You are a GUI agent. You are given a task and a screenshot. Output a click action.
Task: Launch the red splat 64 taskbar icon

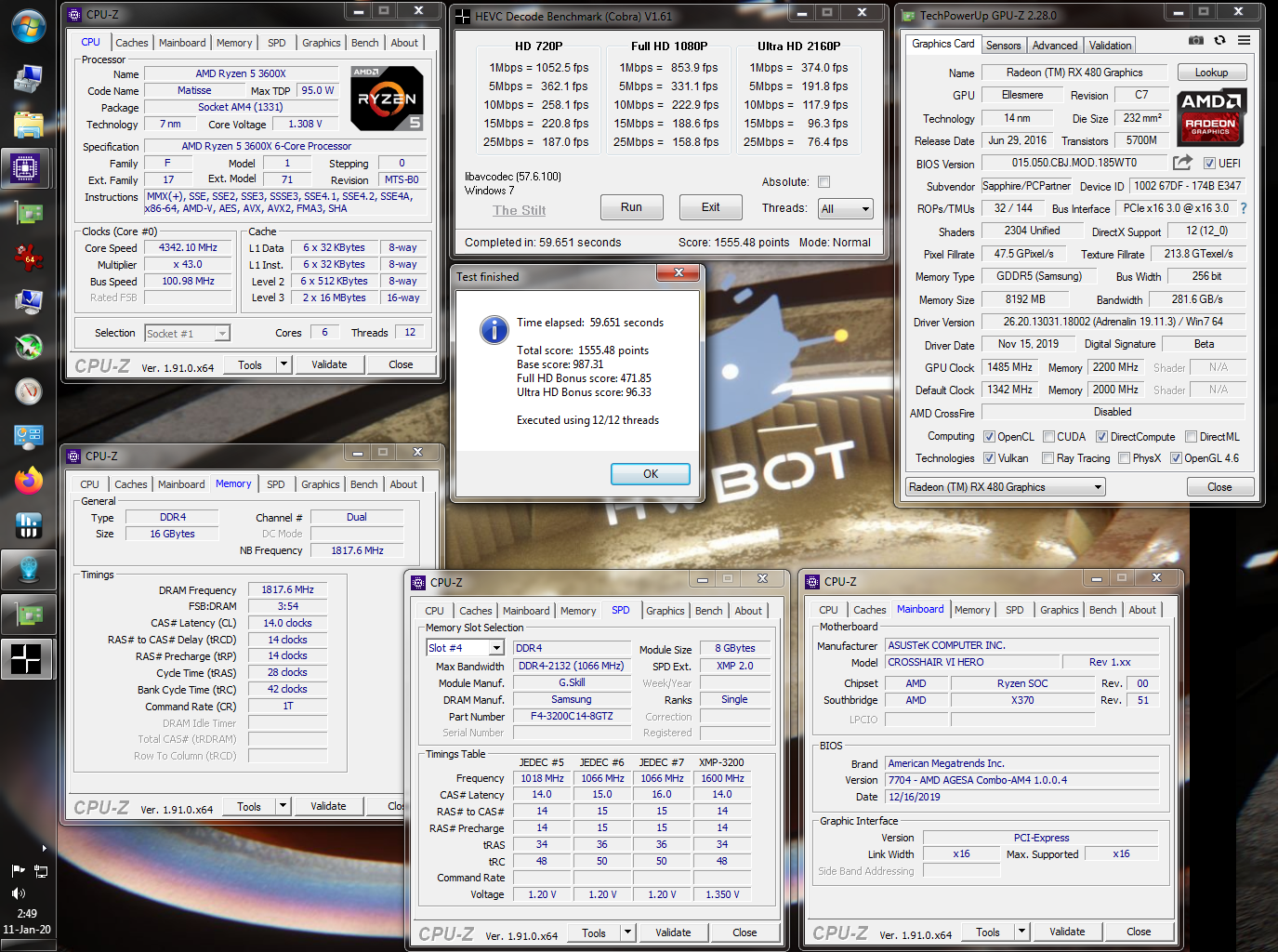point(28,258)
